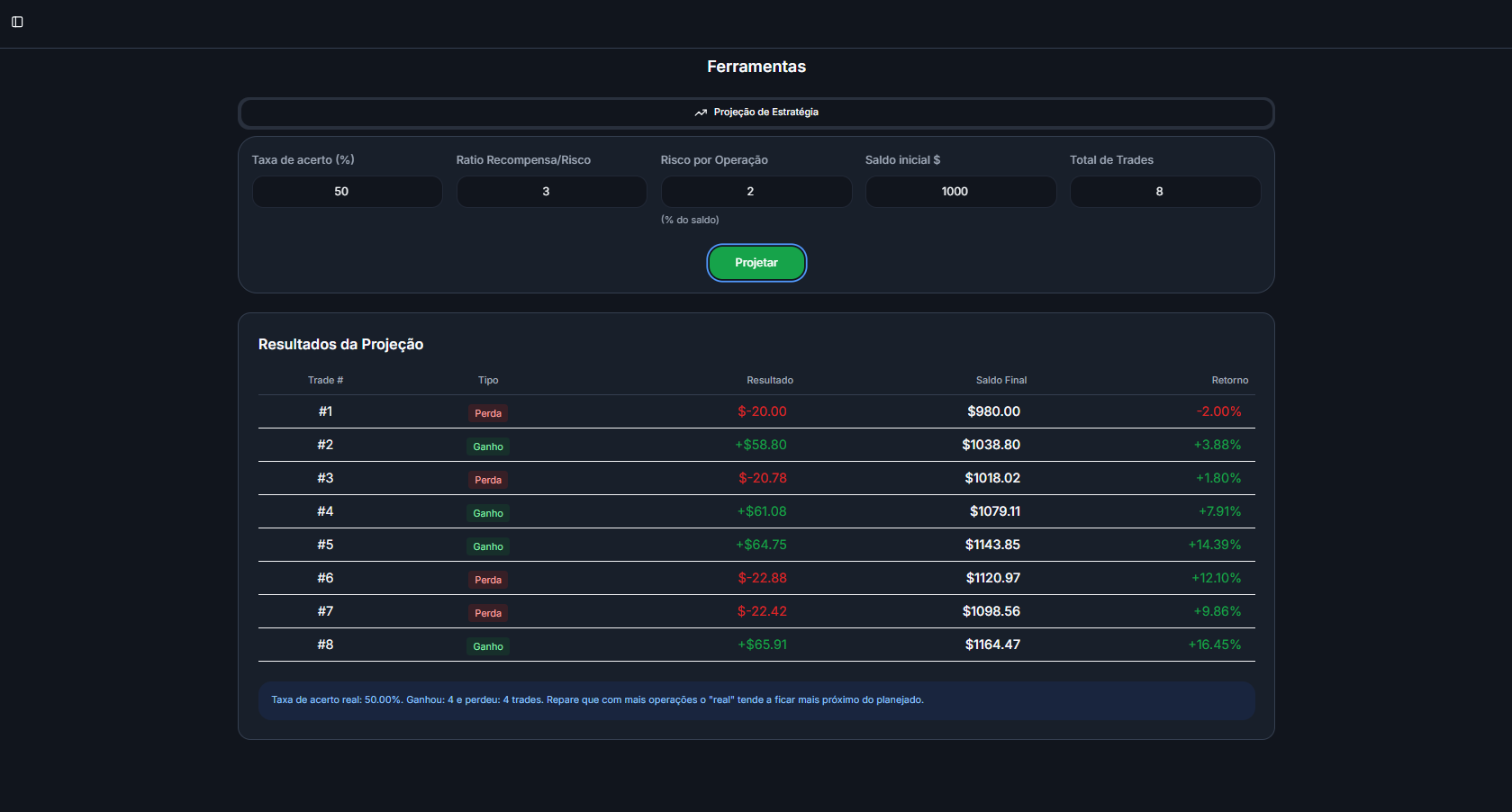Click the Ganho badge on trade #2
The height and width of the screenshot is (812, 1512).
pos(488,447)
